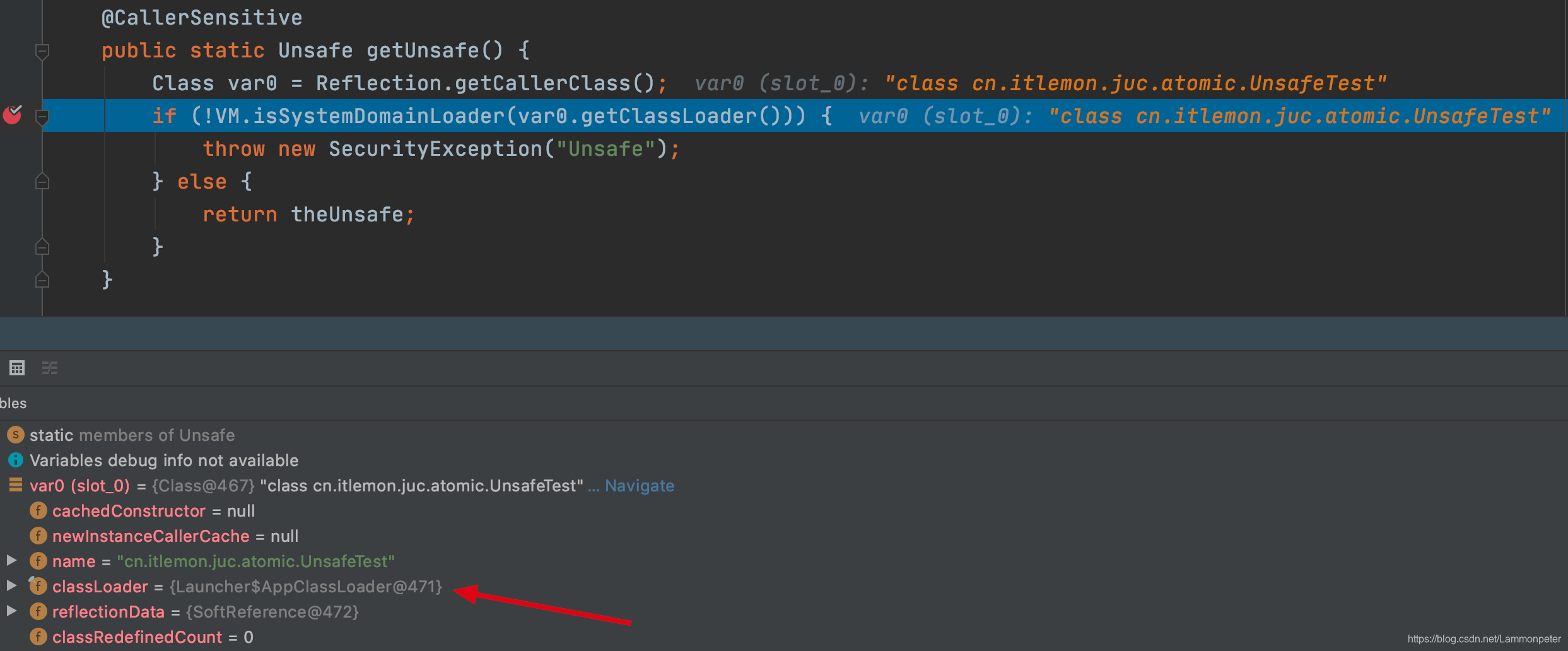Viewport: 1568px width, 651px height.
Task: Click the SecurityException constructor text
Action: click(x=435, y=149)
